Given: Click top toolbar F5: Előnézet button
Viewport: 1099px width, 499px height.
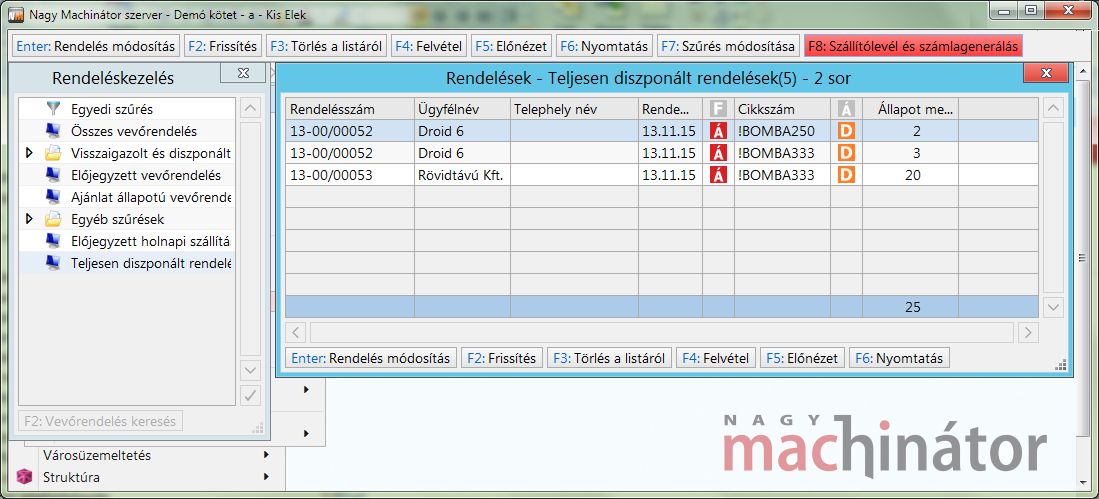Looking at the screenshot, I should [512, 46].
